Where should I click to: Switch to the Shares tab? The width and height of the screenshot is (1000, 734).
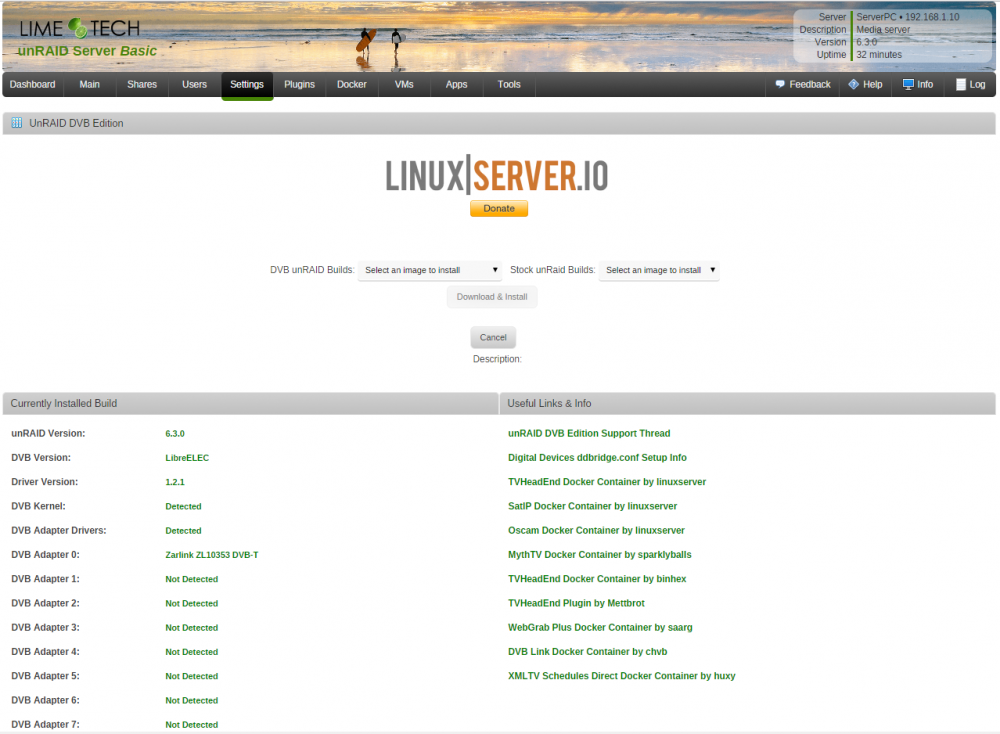click(142, 84)
